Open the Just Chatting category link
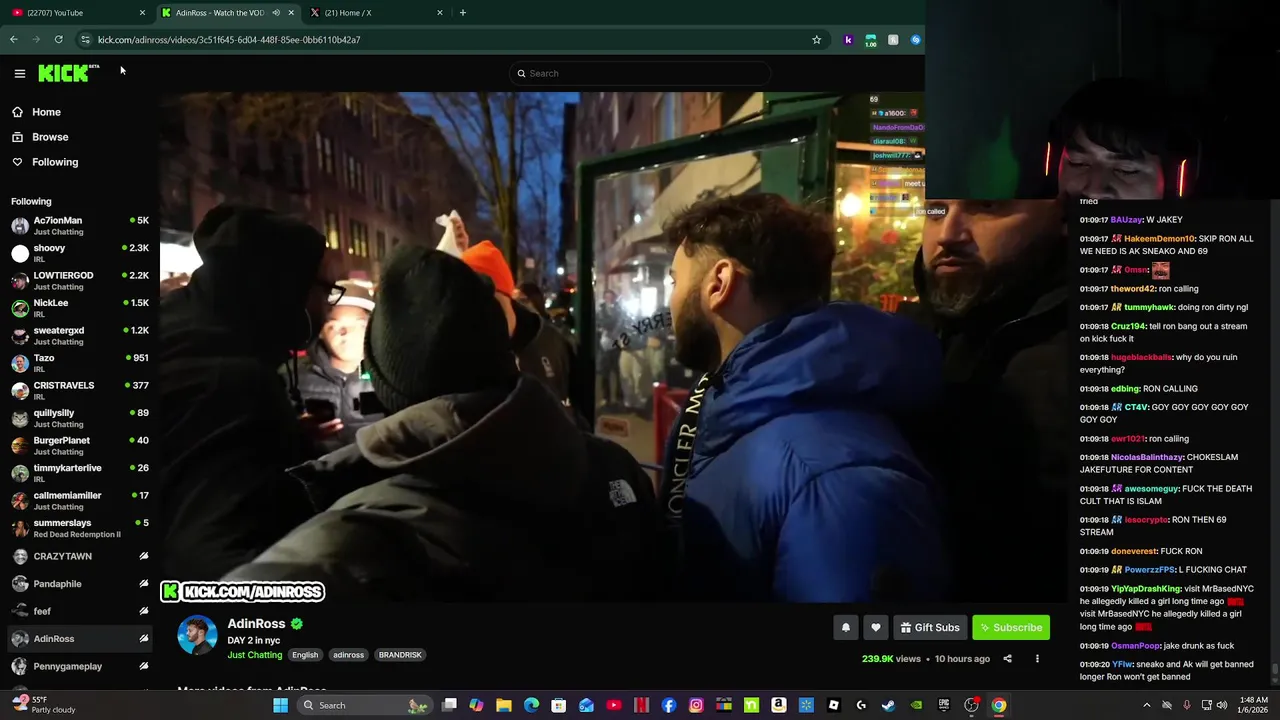 (x=254, y=655)
